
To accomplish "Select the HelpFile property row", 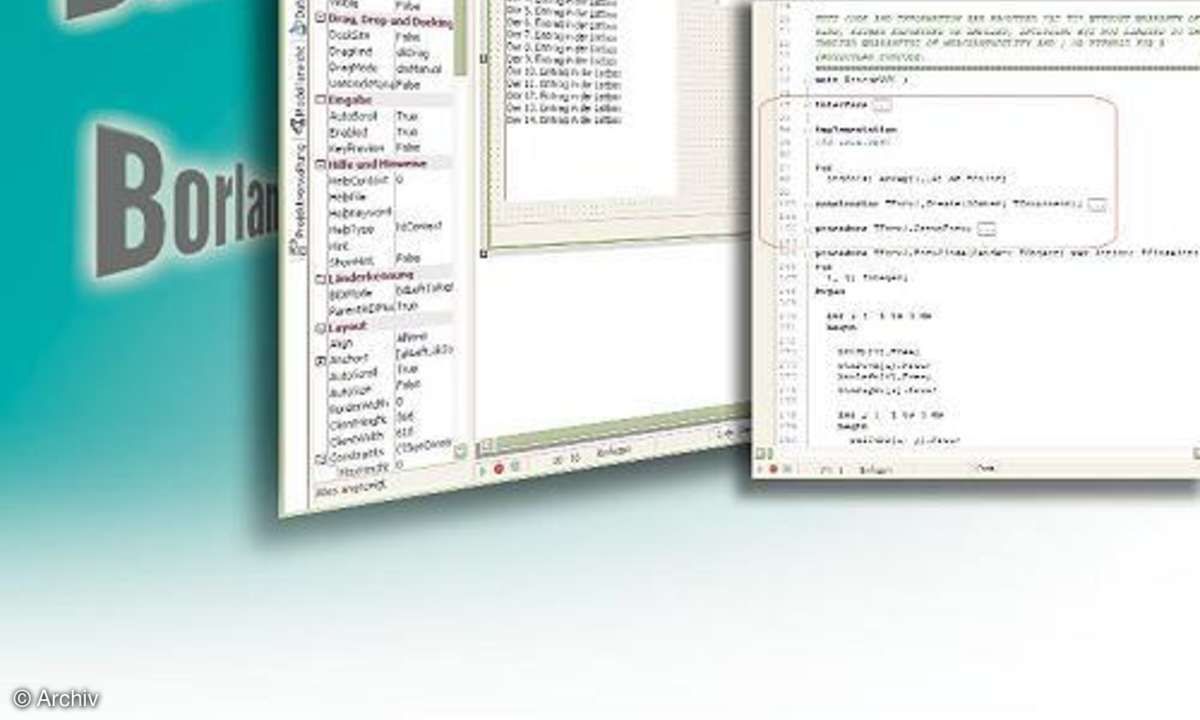I will click(x=388, y=196).
